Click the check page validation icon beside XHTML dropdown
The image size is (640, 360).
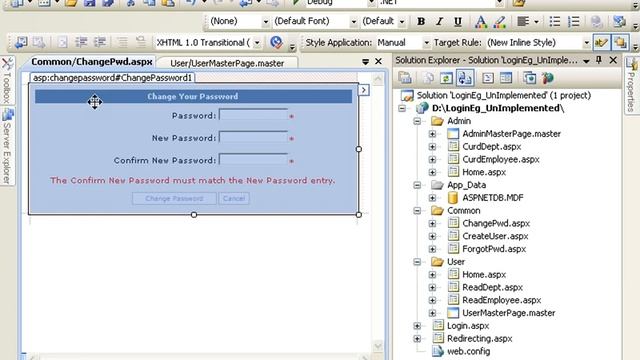point(276,42)
